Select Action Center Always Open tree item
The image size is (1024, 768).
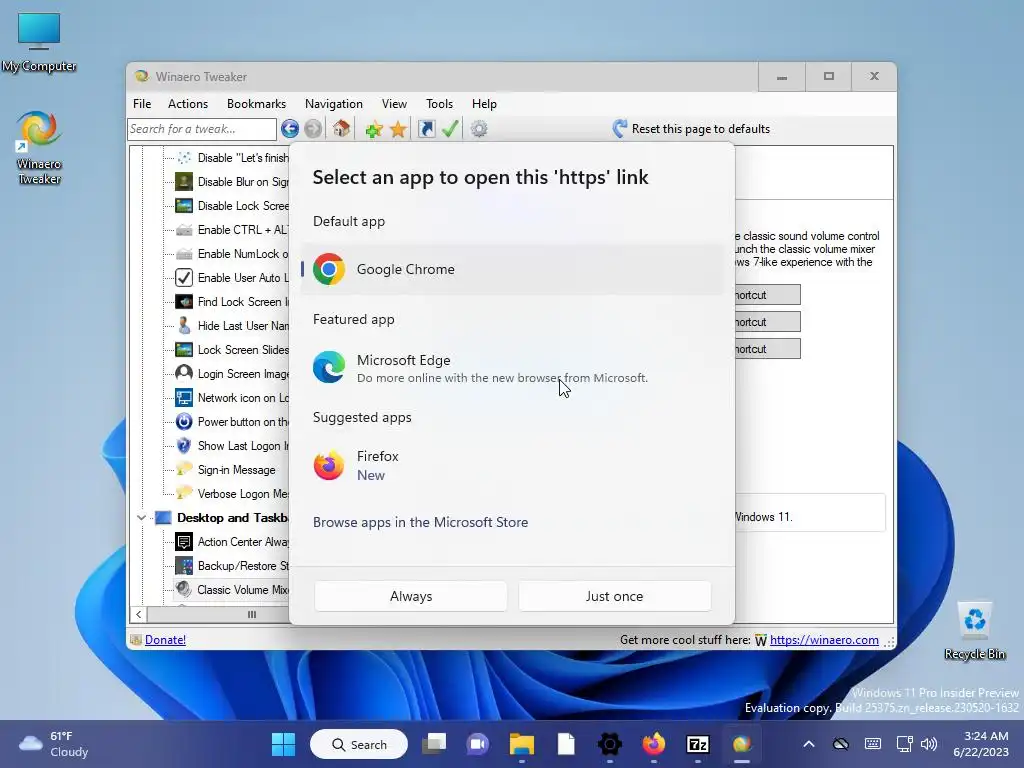tap(232, 542)
